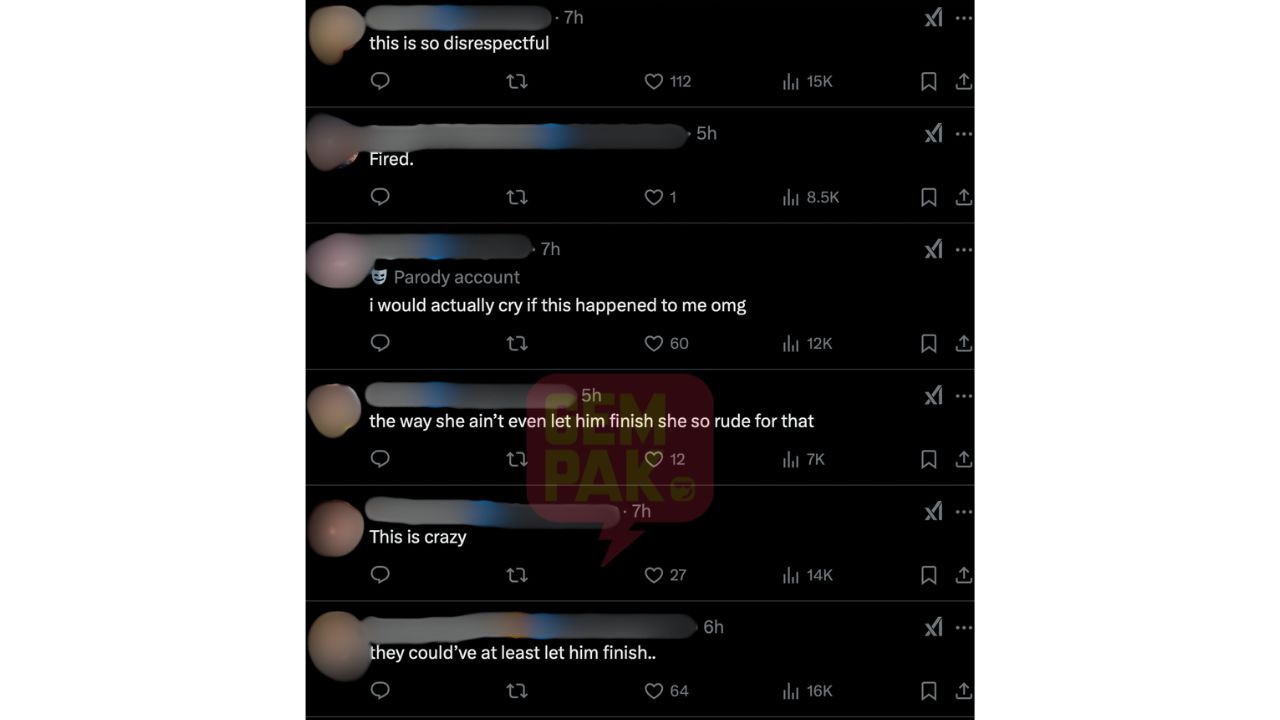Click the 7h timestamp on the first tweet
Image resolution: width=1280 pixels, height=720 pixels.
click(573, 17)
